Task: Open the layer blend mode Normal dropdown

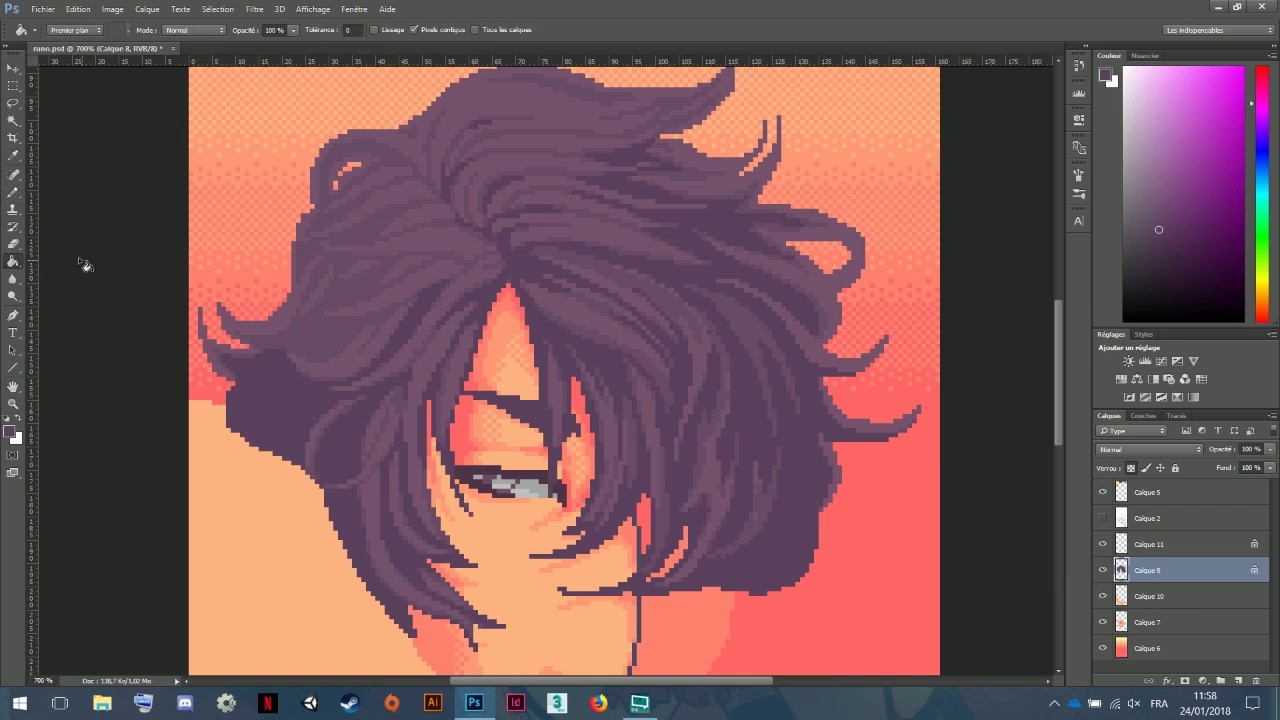Action: click(1150, 450)
